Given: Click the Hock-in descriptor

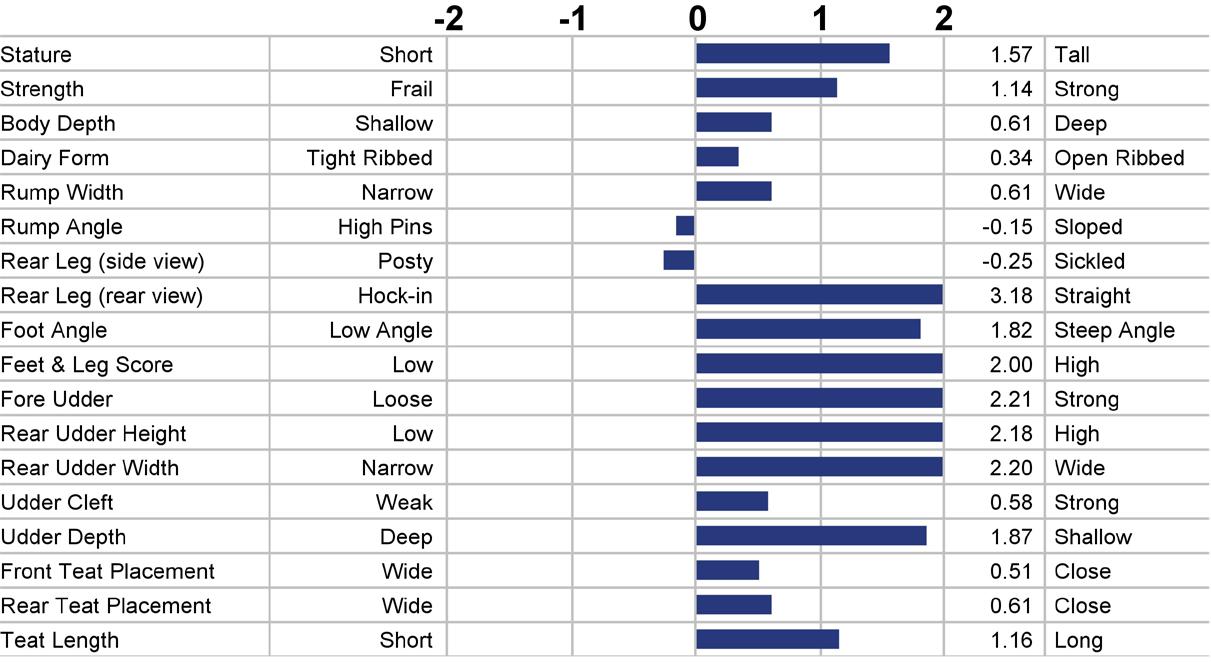Looking at the screenshot, I should [395, 296].
